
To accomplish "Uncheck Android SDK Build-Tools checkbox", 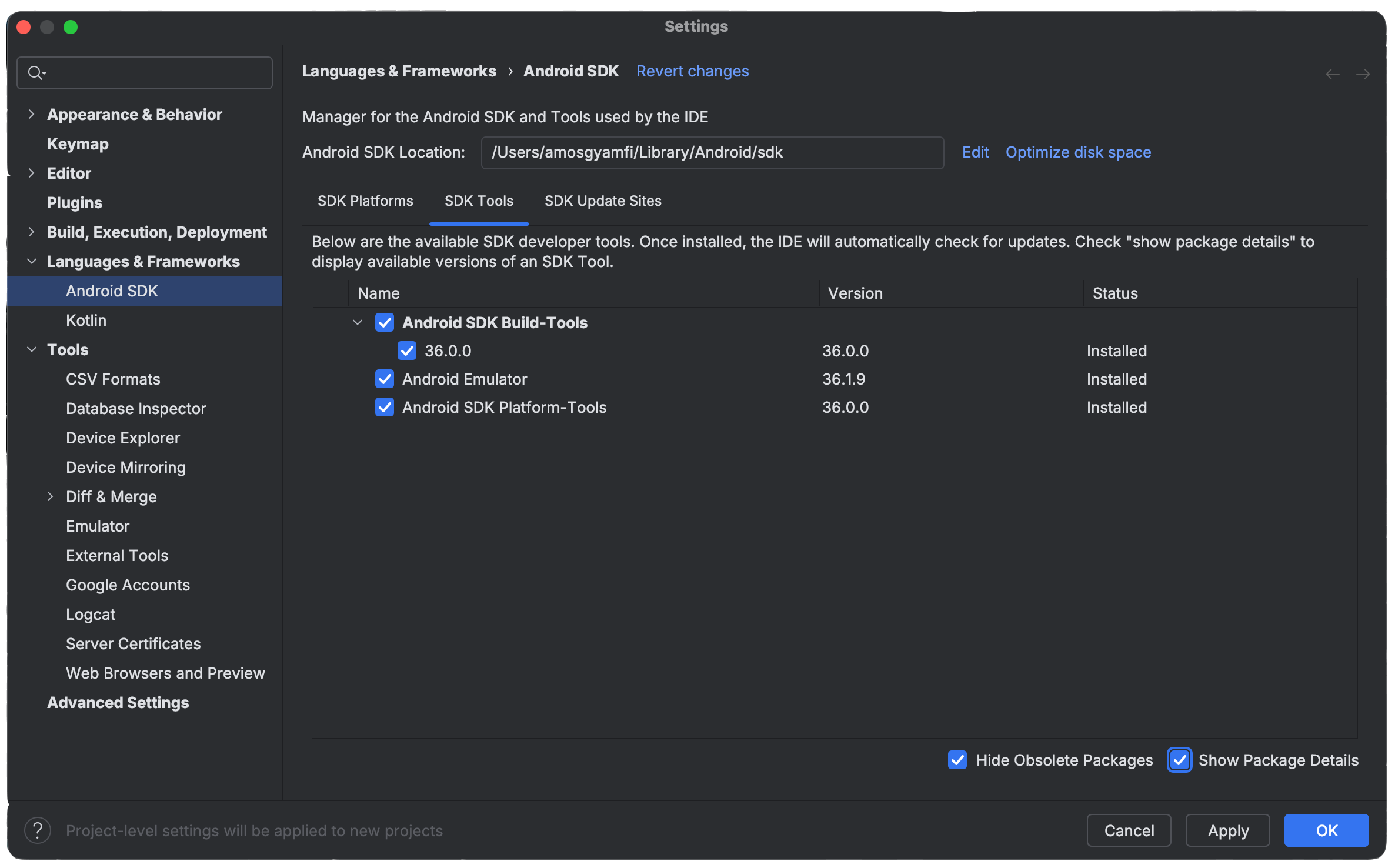I will point(385,322).
